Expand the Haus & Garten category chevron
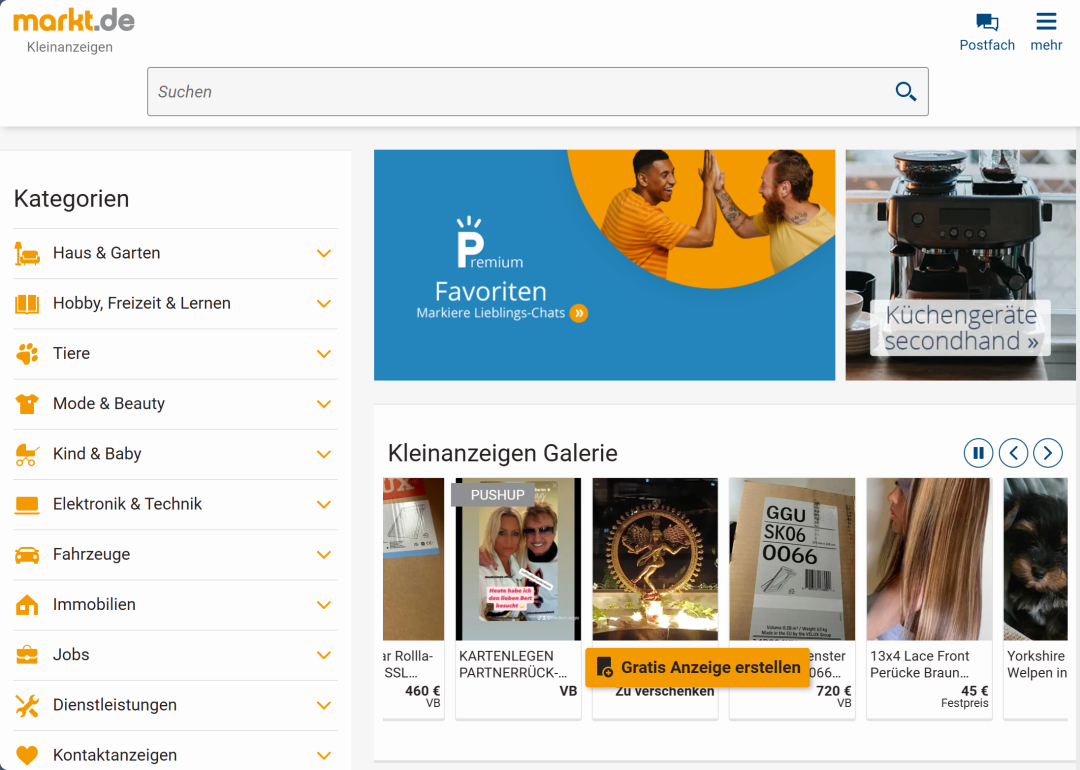The width and height of the screenshot is (1080, 770). point(323,254)
